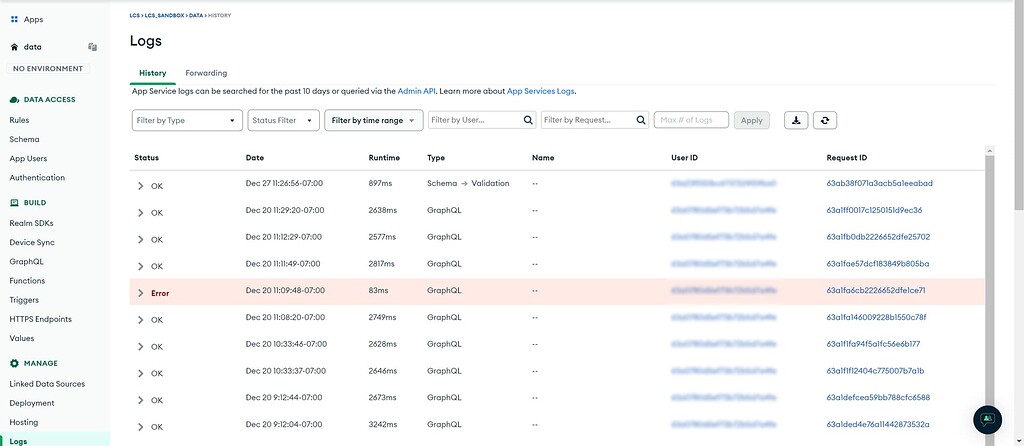Expand the Schema Validation log row
This screenshot has height=446, width=1024.
(140, 185)
